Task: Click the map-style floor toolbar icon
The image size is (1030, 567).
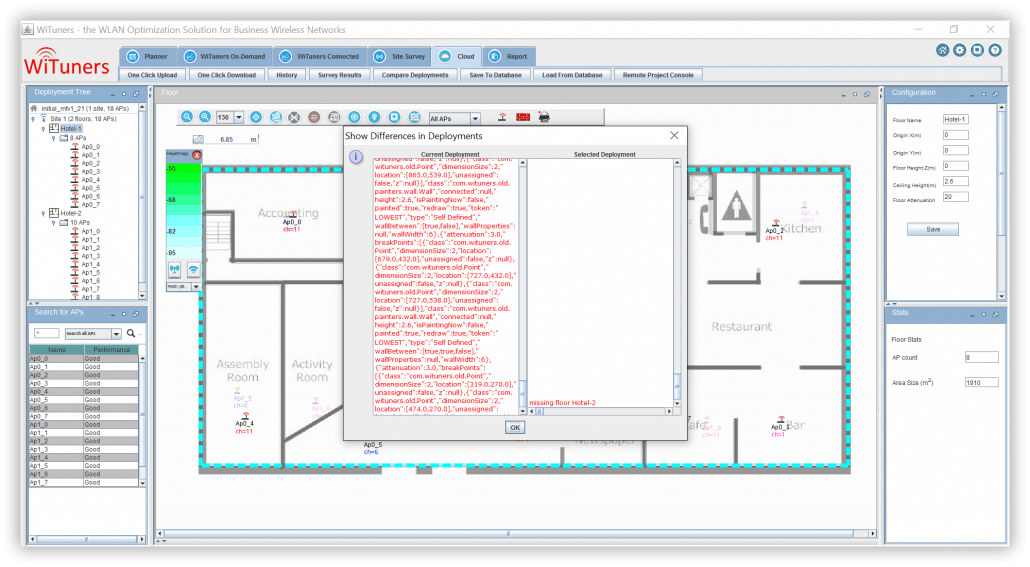Action: [276, 117]
